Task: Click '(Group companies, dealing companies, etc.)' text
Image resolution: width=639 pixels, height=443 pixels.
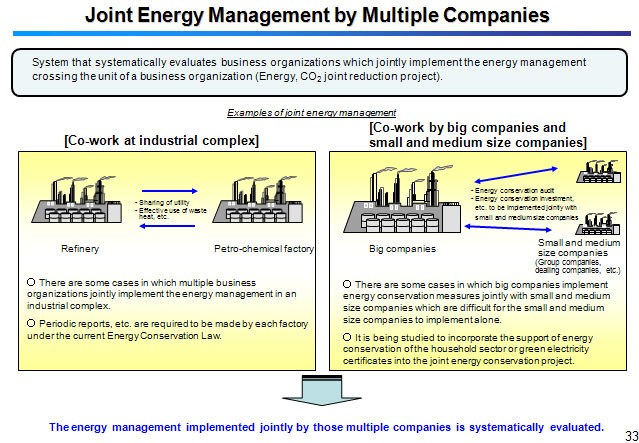Action: click(577, 266)
